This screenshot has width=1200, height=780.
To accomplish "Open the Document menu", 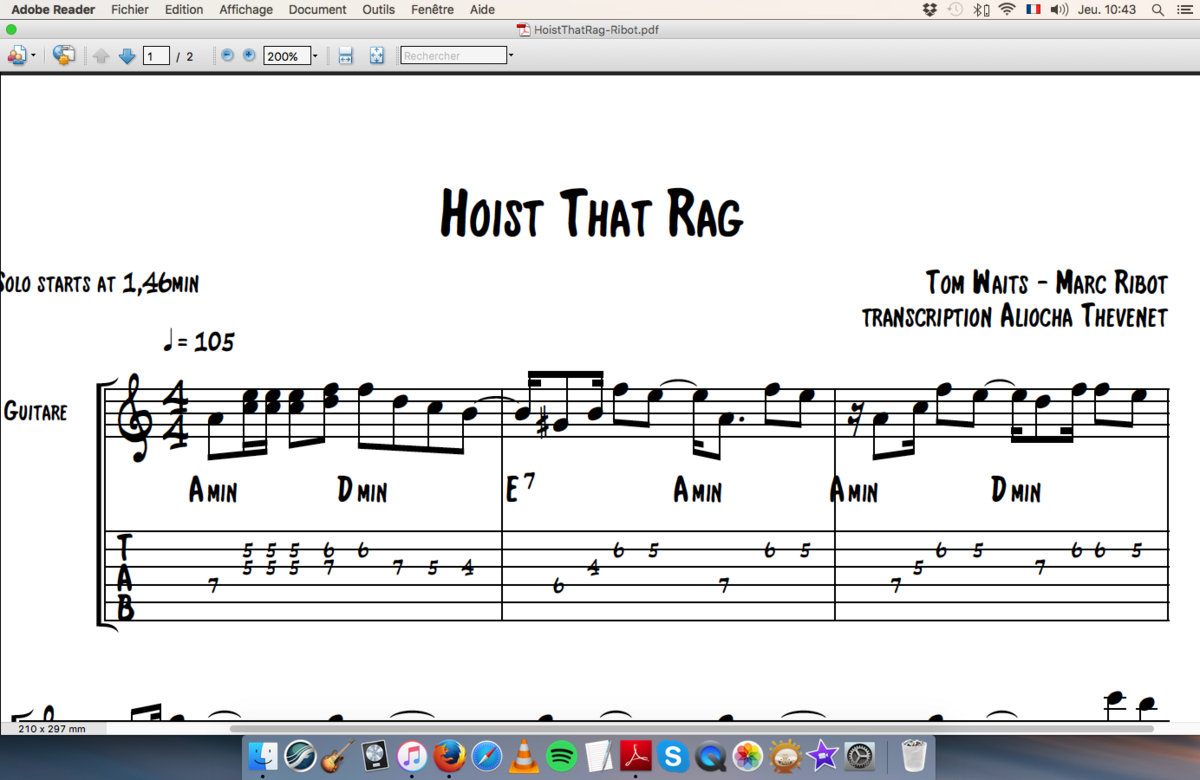I will click(317, 9).
